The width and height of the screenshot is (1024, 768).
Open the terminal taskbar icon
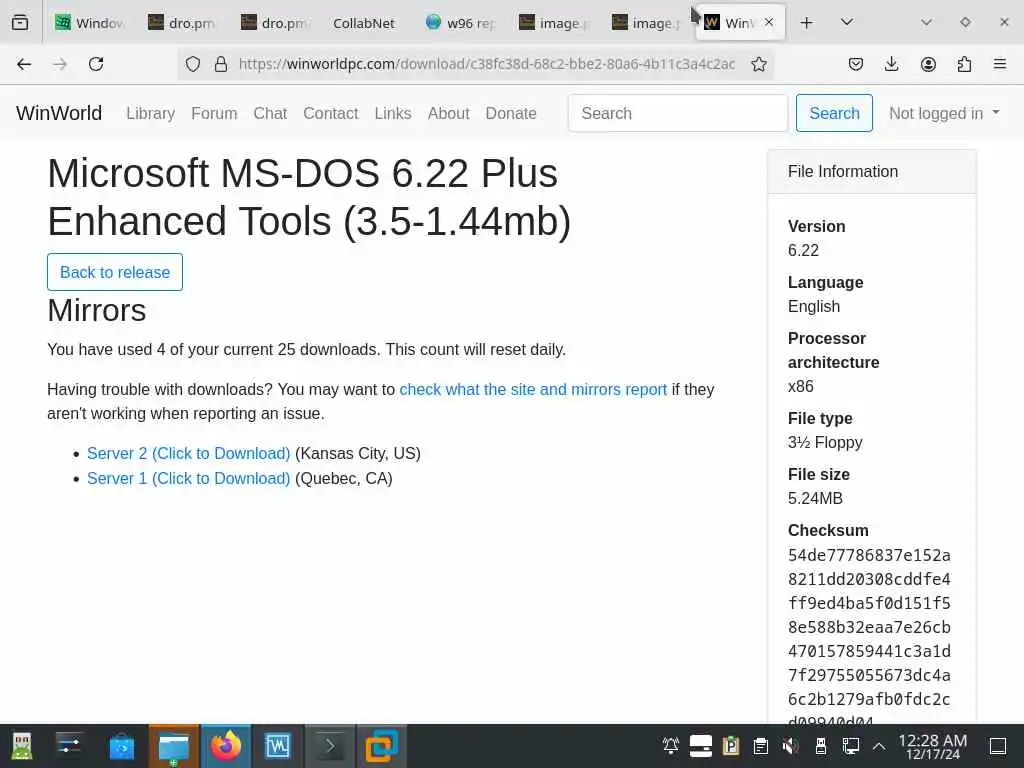click(x=330, y=746)
